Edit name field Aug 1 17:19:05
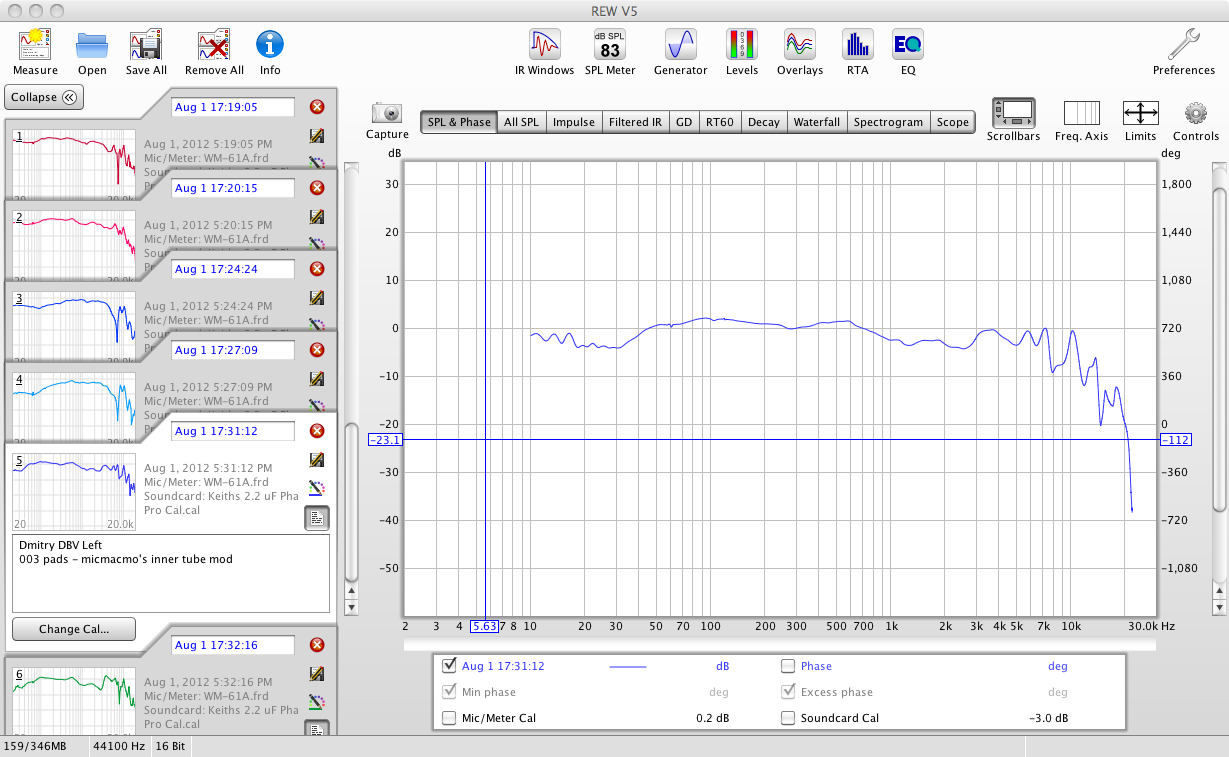Image resolution: width=1229 pixels, height=757 pixels. click(x=233, y=107)
